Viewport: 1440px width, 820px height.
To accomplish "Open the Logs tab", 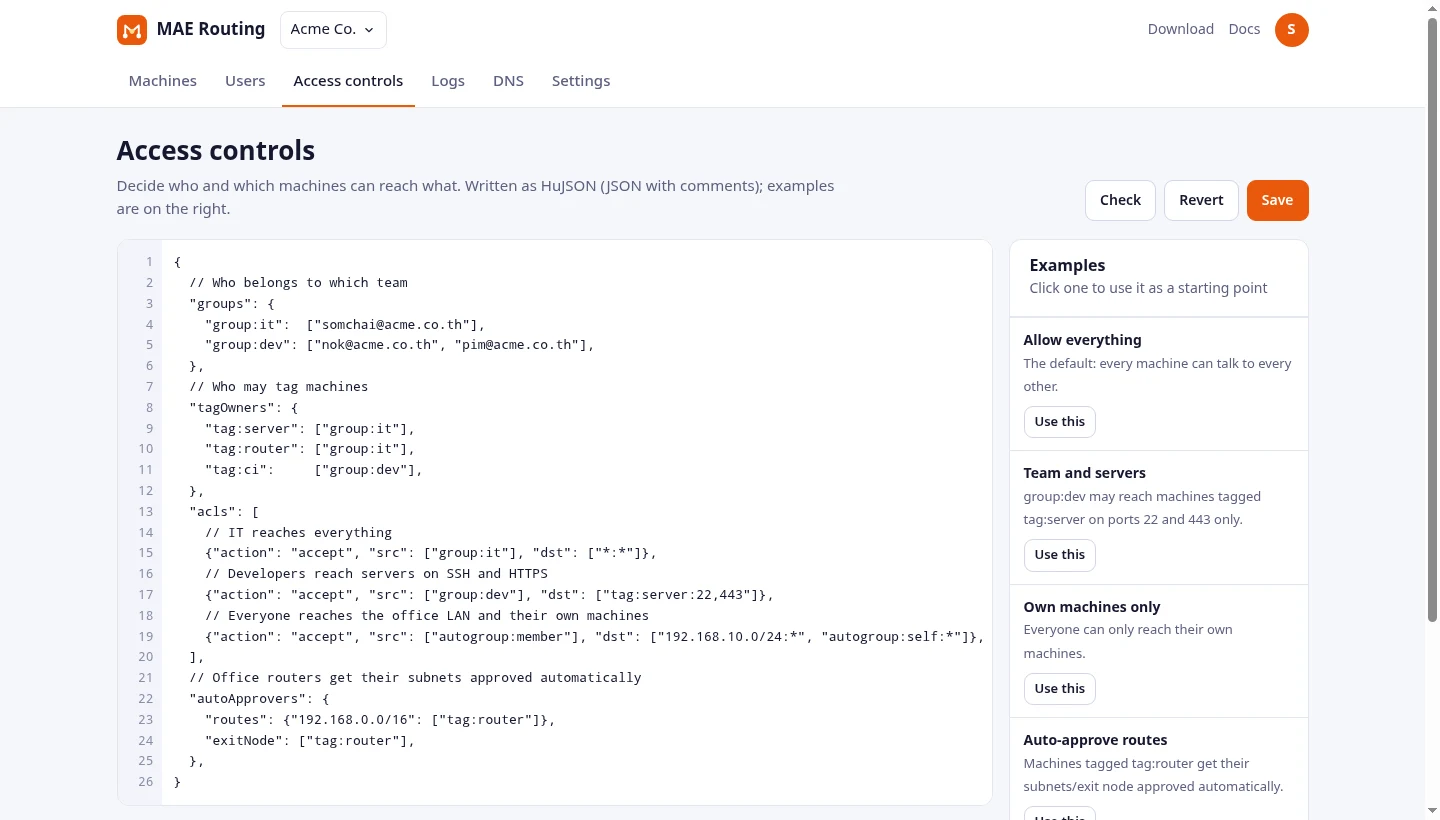I will 448,81.
